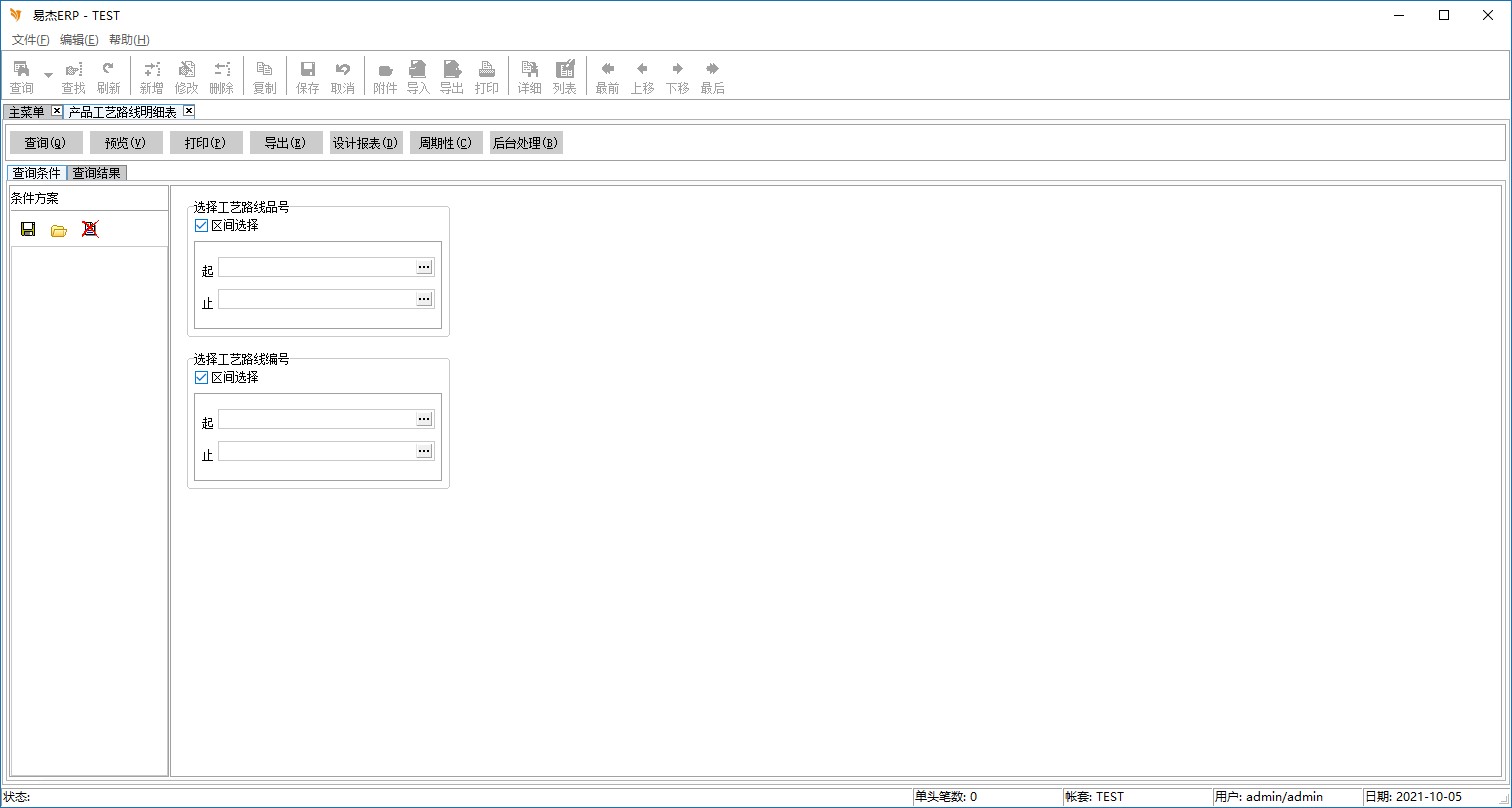Click the 刷新 toolbar icon
Viewport: 1512px width, 808px height.
point(108,77)
